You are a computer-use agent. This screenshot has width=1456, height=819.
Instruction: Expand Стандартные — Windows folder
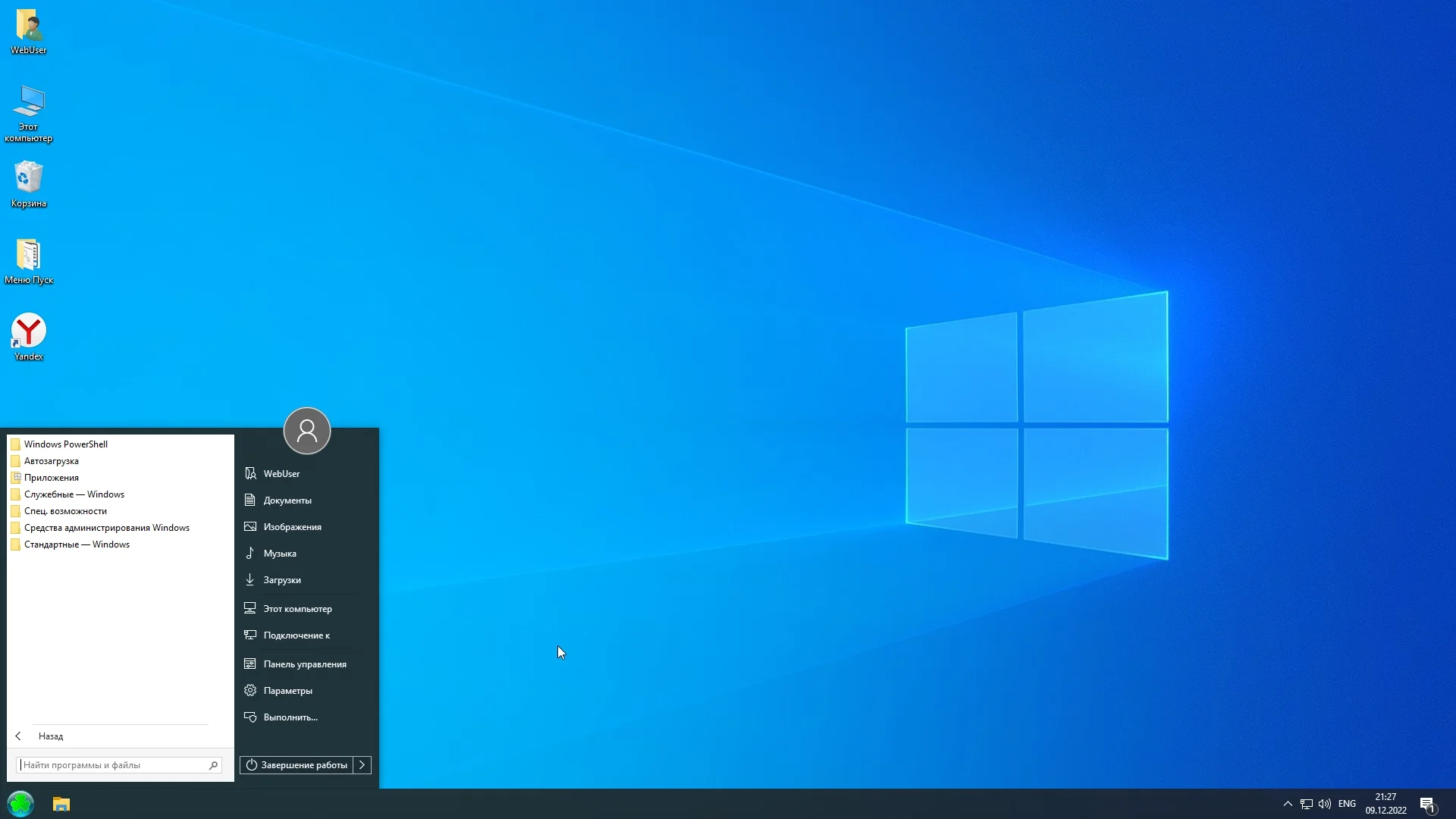pos(77,544)
